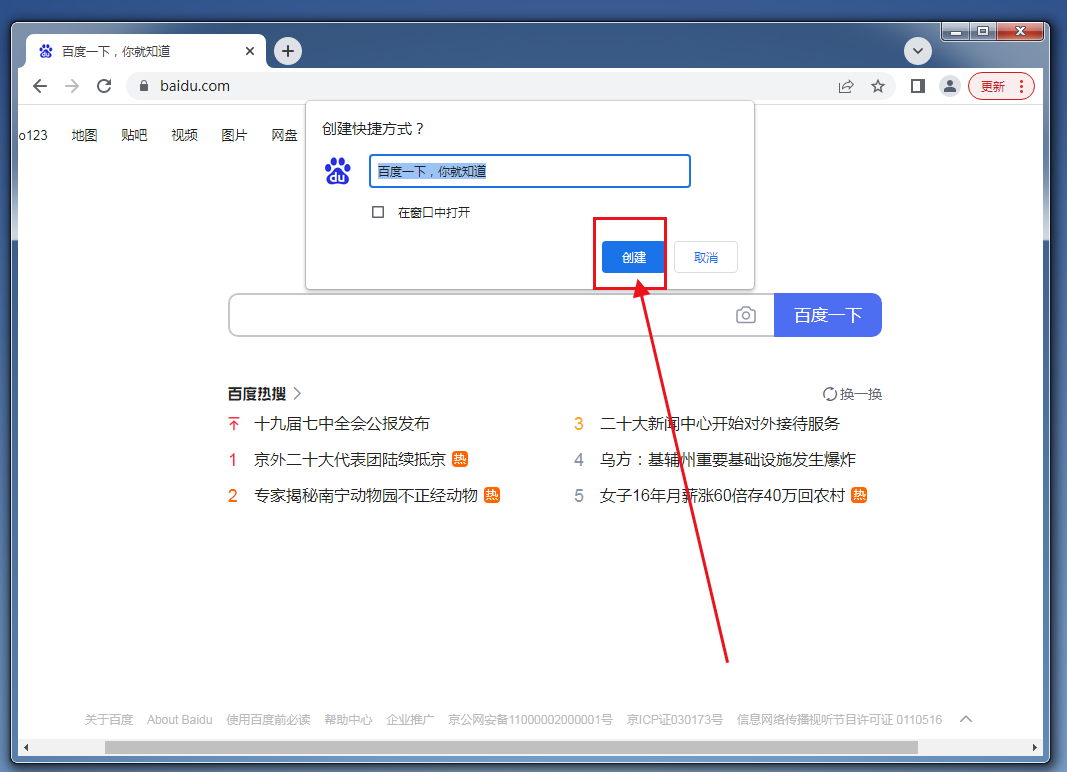Click the scroll-to-top caret in footer
Viewport: 1067px width, 772px height.
point(966,719)
